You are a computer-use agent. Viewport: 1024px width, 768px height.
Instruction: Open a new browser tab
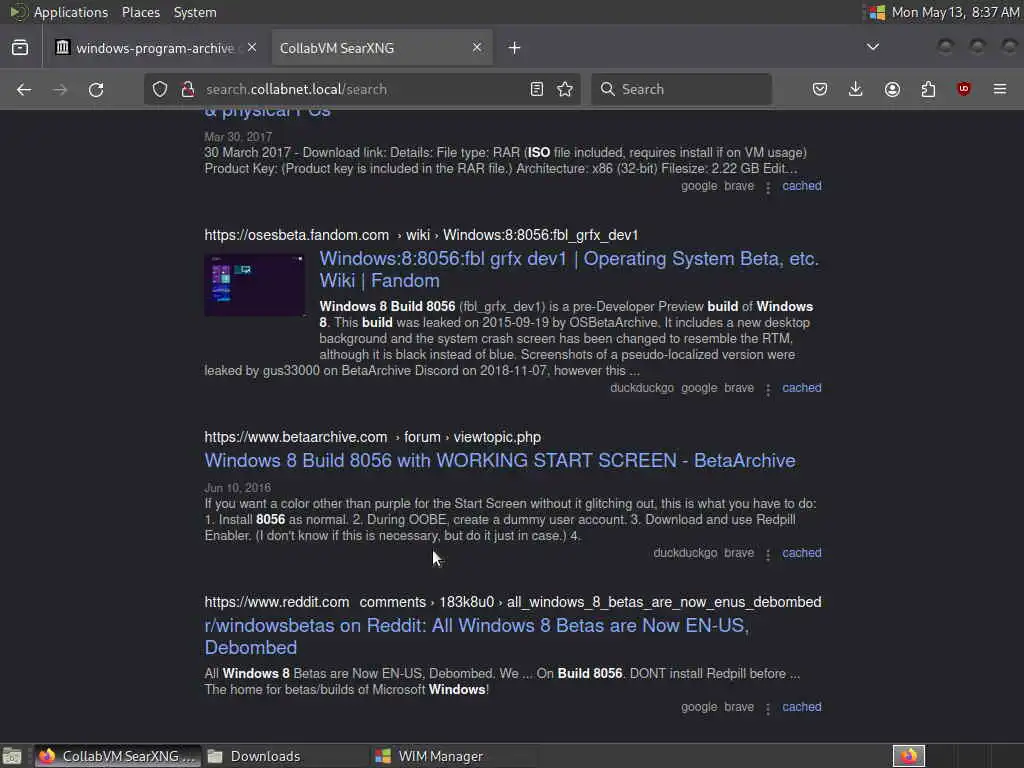click(x=515, y=48)
